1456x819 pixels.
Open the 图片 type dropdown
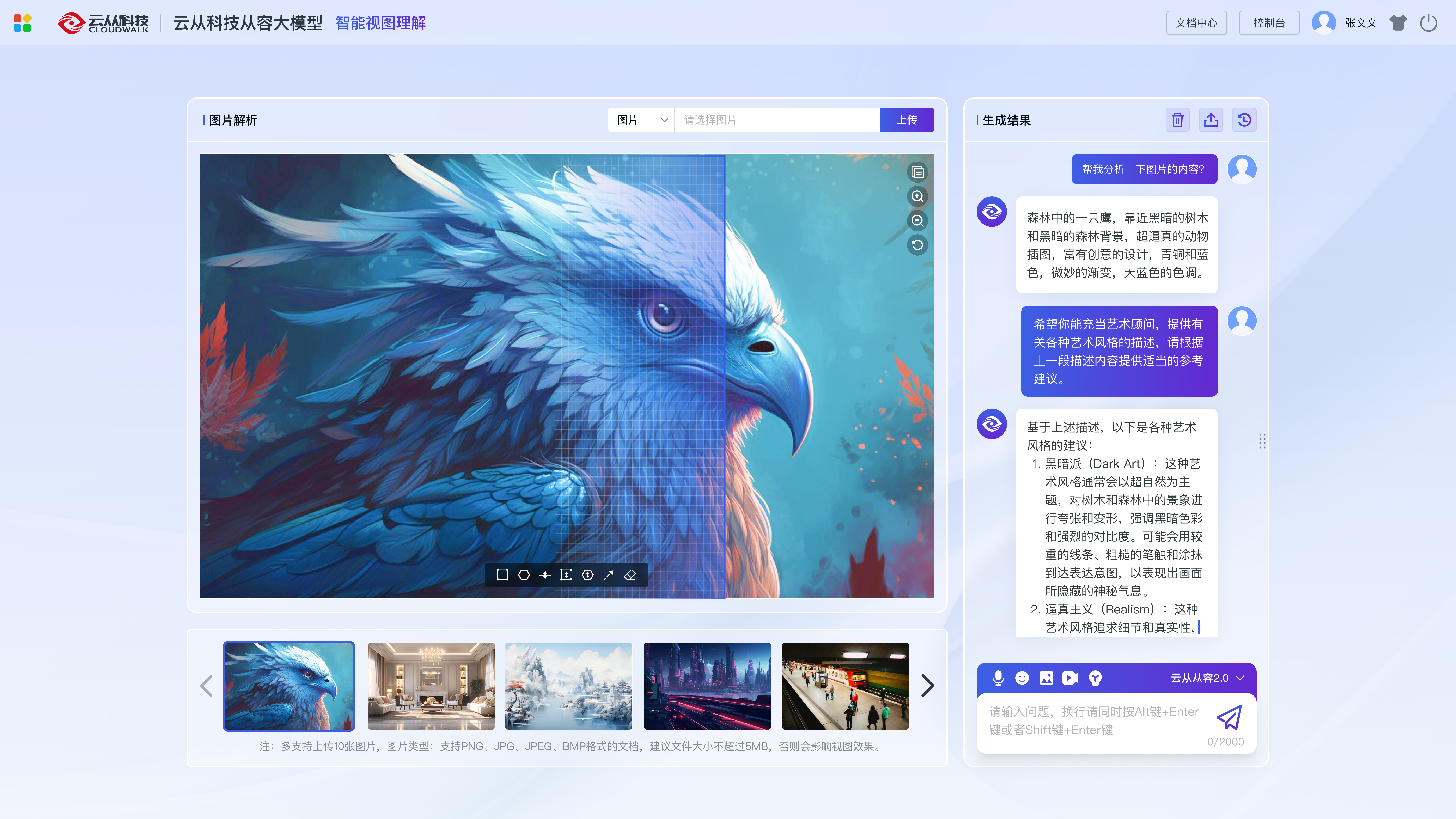(x=641, y=120)
